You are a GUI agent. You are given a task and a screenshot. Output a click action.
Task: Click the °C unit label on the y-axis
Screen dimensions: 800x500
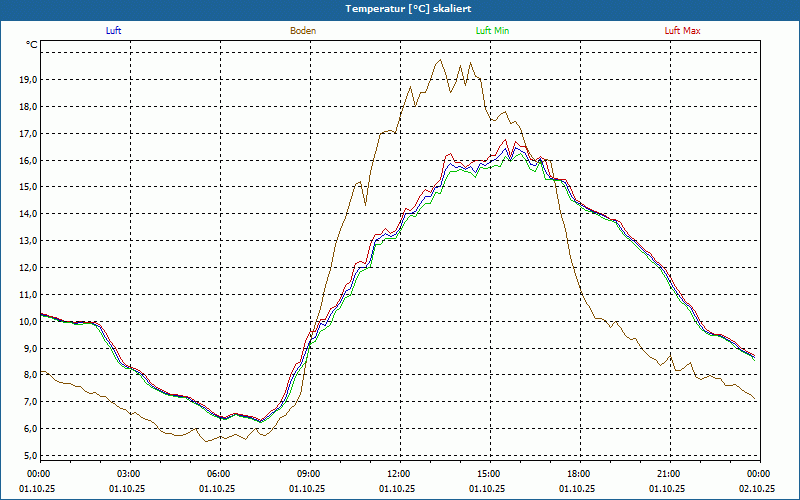click(32, 45)
